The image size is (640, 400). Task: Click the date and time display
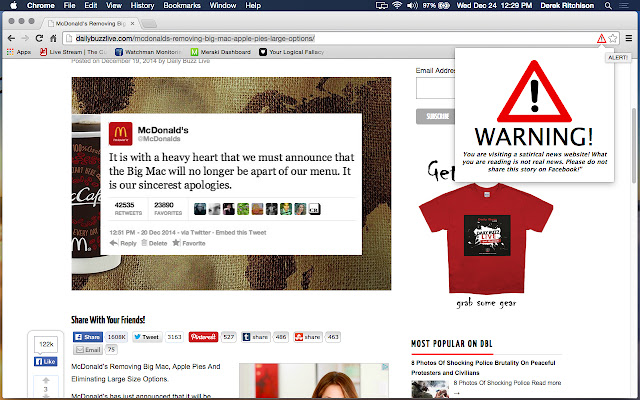tap(494, 5)
